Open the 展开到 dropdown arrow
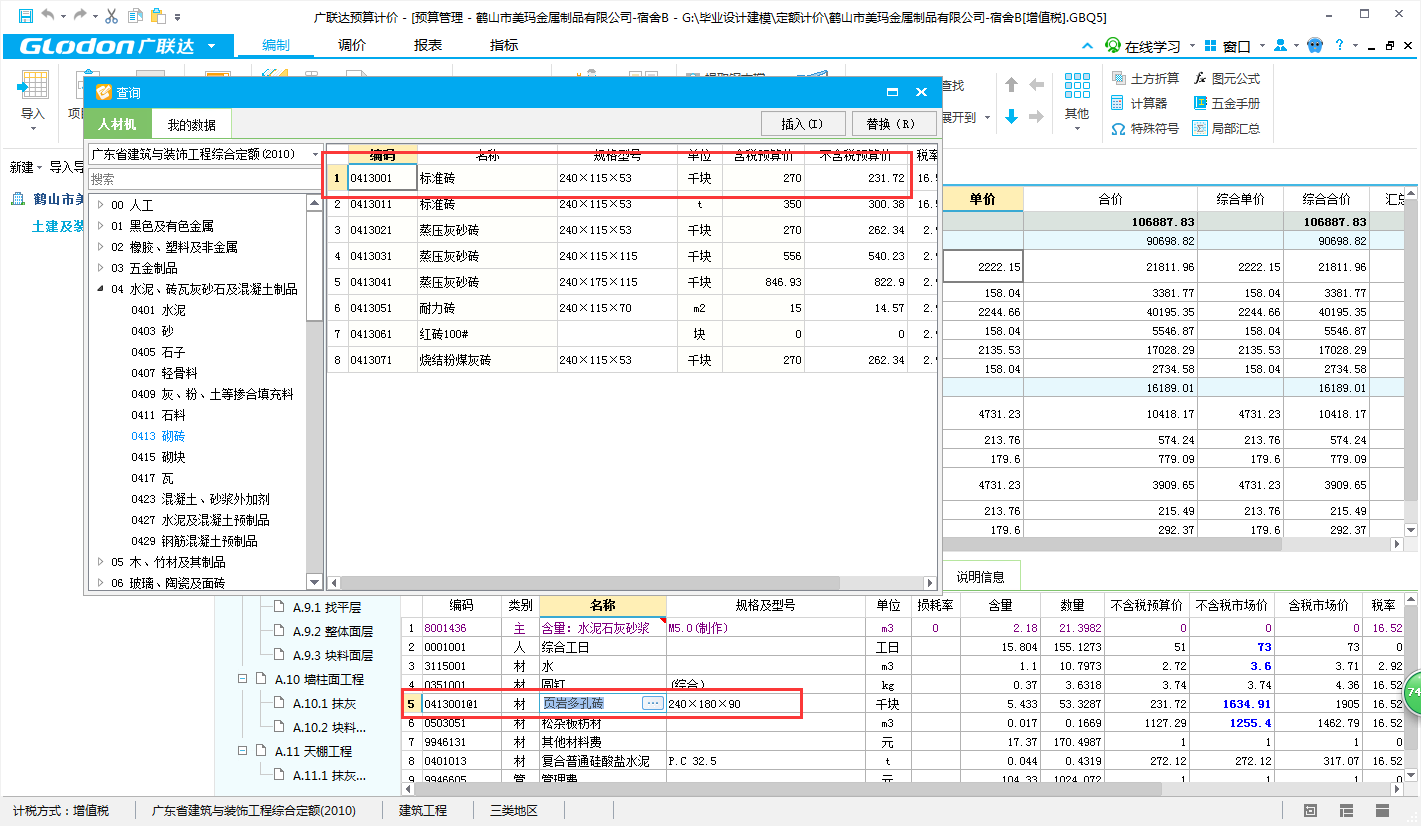 [987, 118]
